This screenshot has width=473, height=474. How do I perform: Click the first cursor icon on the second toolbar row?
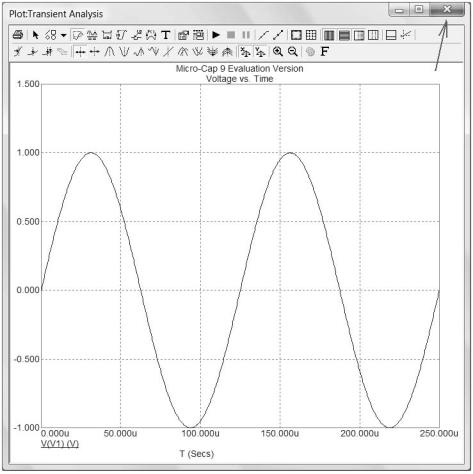(18, 51)
